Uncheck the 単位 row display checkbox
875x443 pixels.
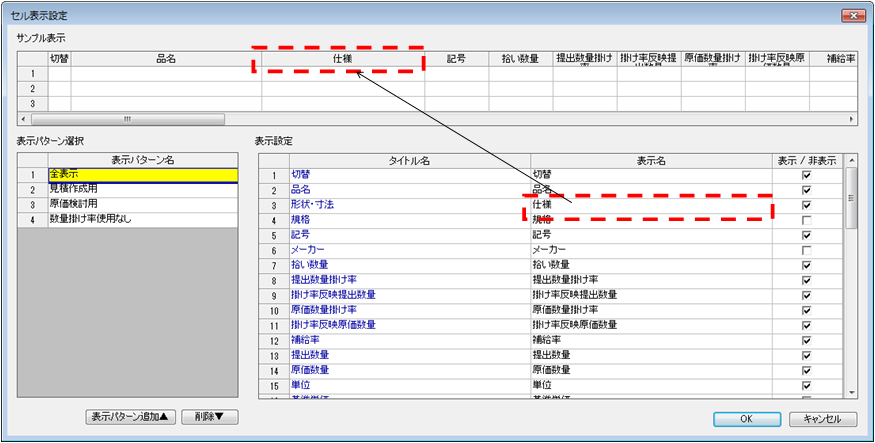(806, 385)
